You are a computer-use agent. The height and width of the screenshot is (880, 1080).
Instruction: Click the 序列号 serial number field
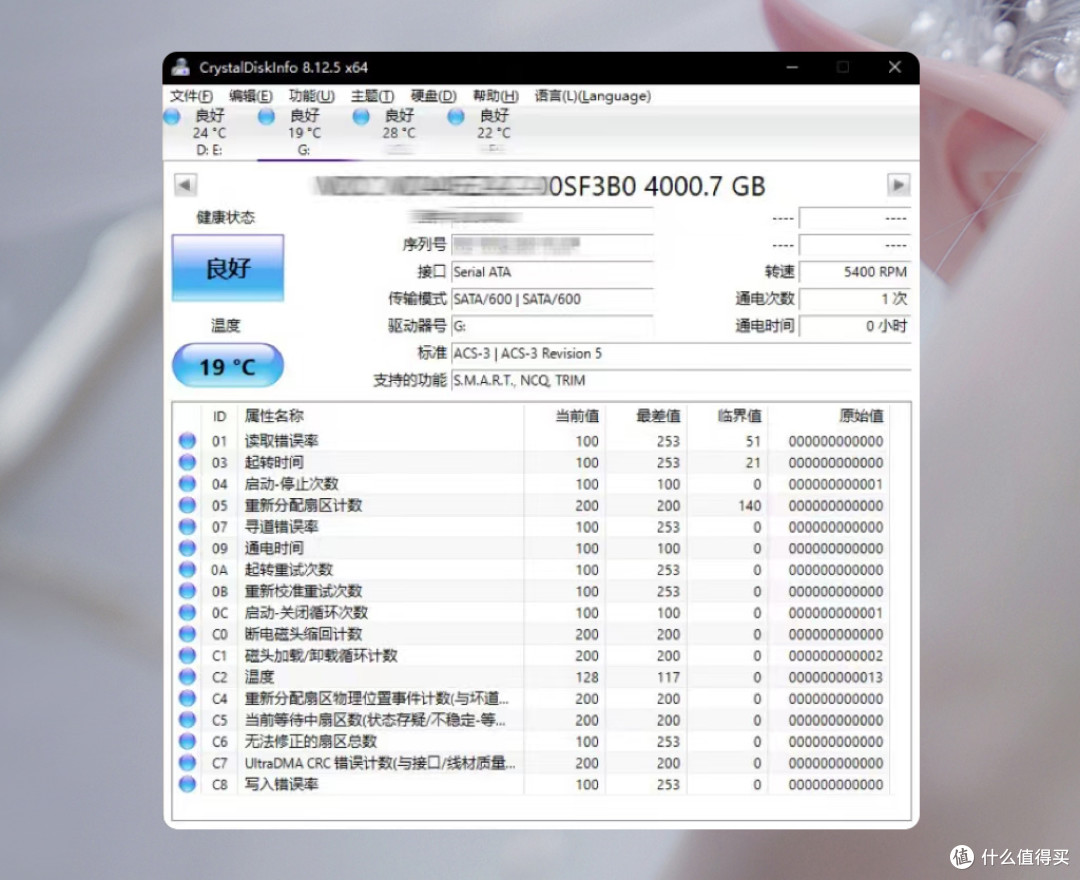click(x=552, y=244)
